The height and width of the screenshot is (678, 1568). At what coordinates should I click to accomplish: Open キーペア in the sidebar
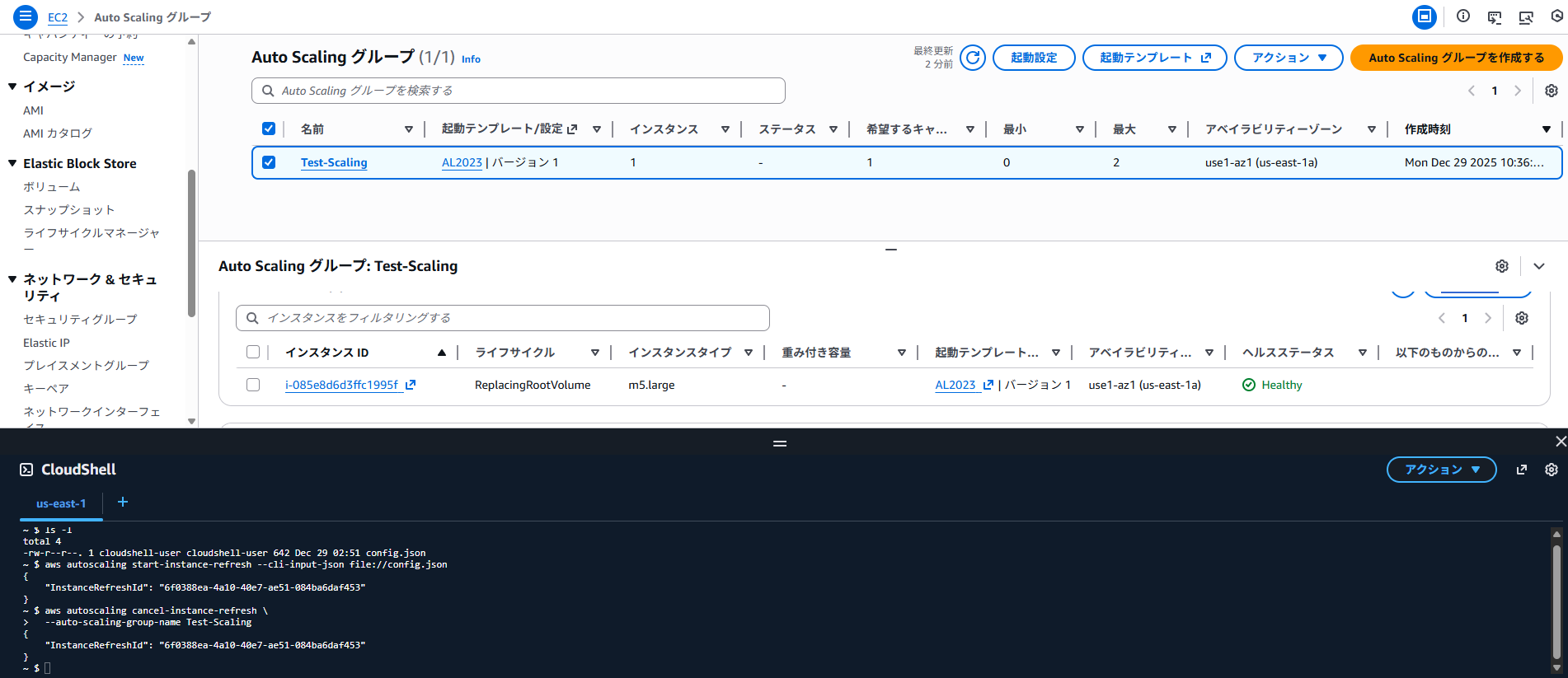tap(46, 388)
